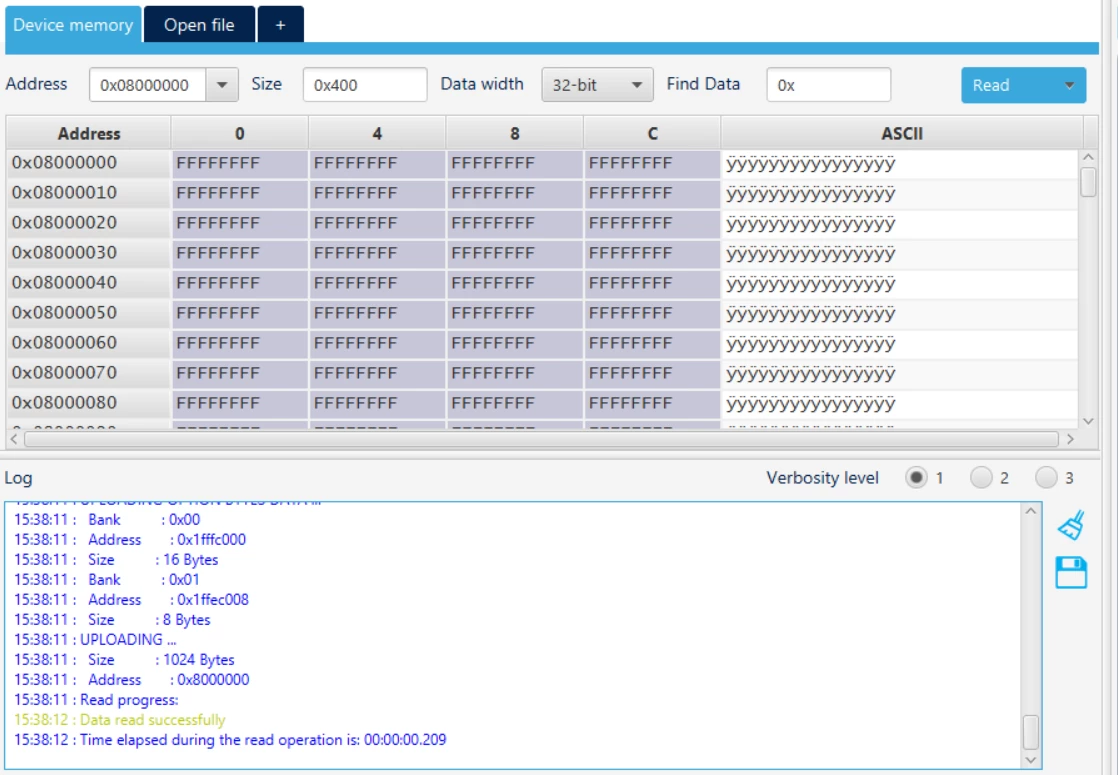The image size is (1118, 775).
Task: Click the log line 'Size : 1024 Bytes'
Action: 124,659
